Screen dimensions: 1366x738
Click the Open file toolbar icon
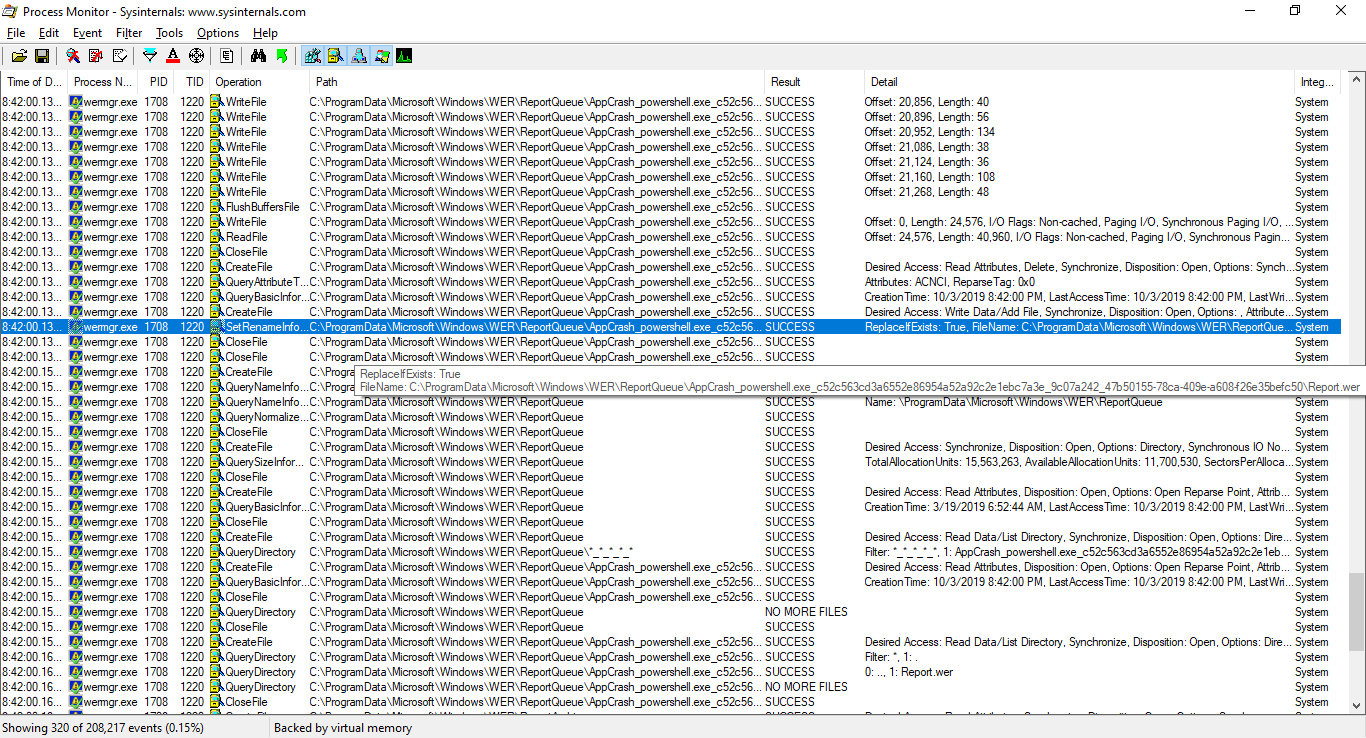pos(19,56)
